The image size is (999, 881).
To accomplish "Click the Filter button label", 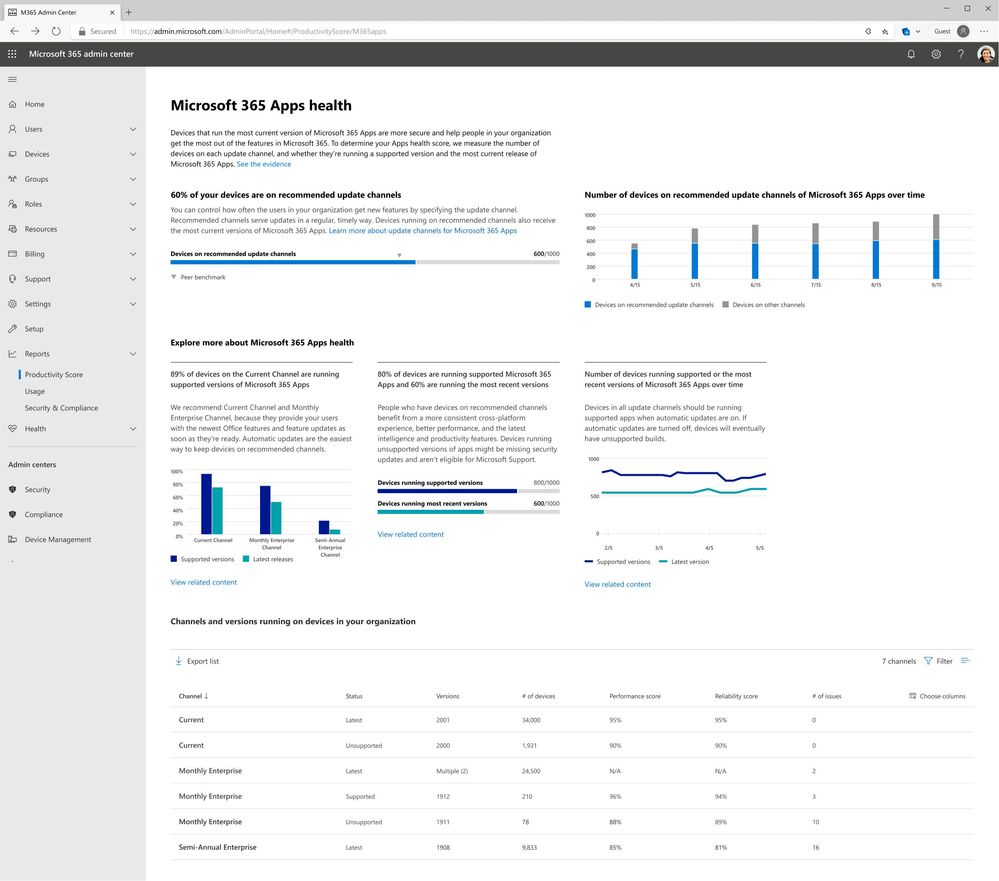I will [944, 661].
